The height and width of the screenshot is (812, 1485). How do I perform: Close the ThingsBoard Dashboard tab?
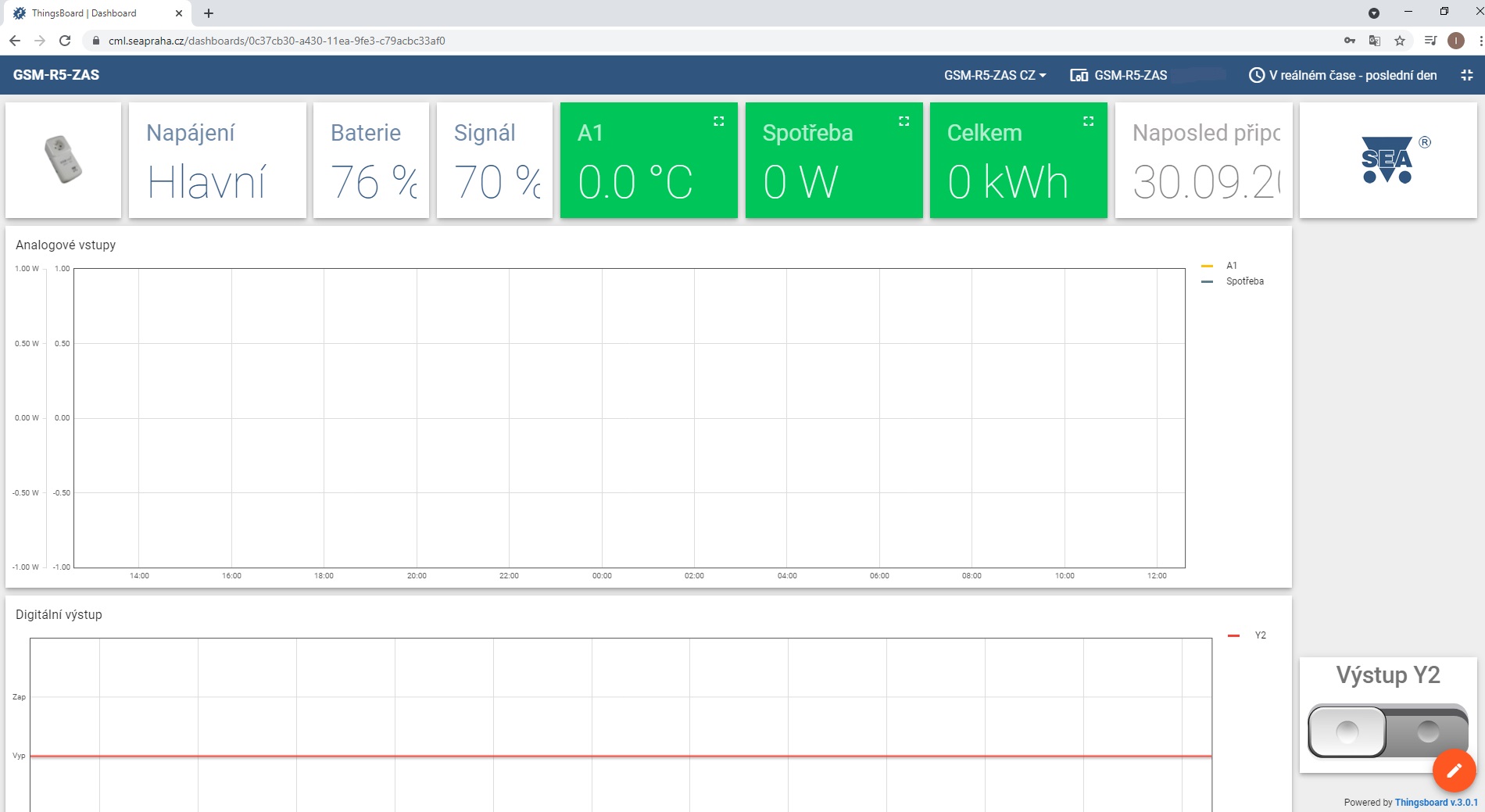tap(179, 13)
